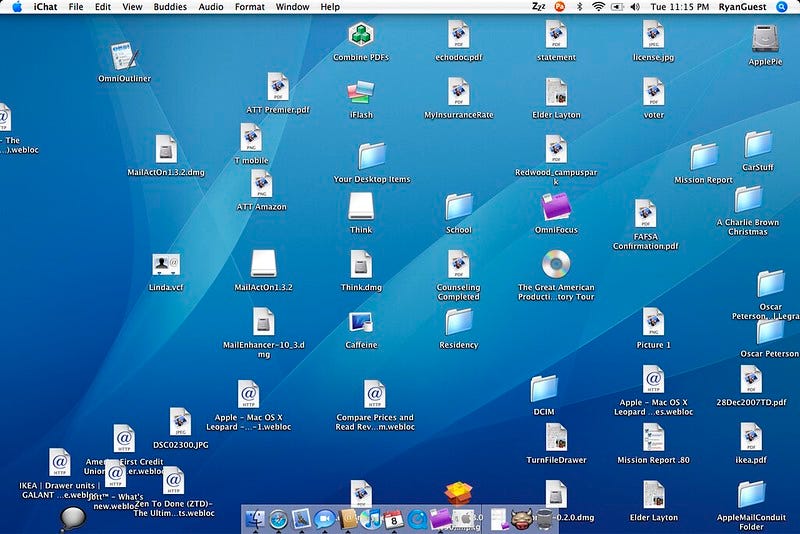Image resolution: width=800 pixels, height=534 pixels.
Task: Select the MailEnhancer-10_3.dmg file
Action: 263,321
